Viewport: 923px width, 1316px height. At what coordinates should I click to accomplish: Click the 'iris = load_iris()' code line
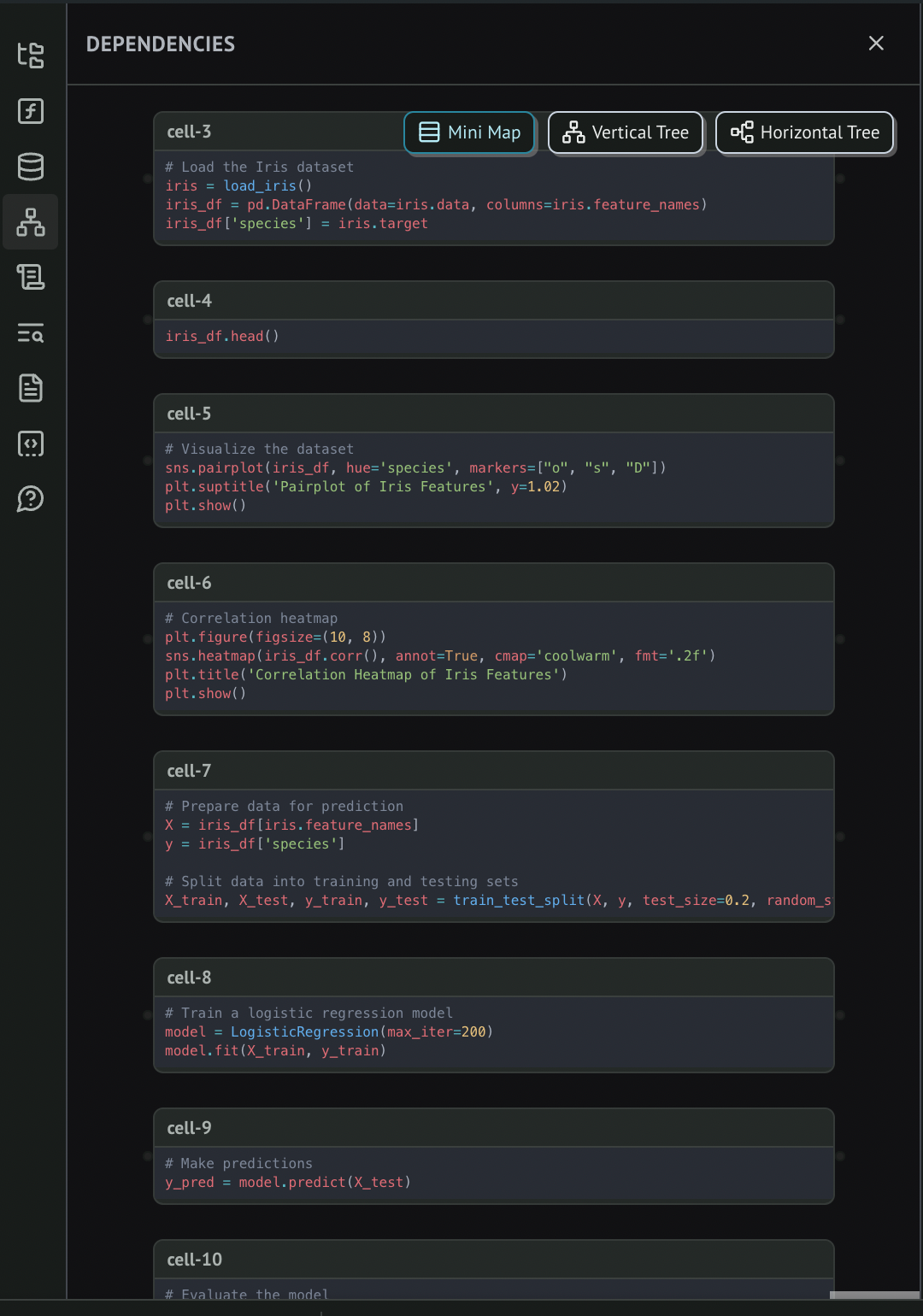tap(238, 186)
